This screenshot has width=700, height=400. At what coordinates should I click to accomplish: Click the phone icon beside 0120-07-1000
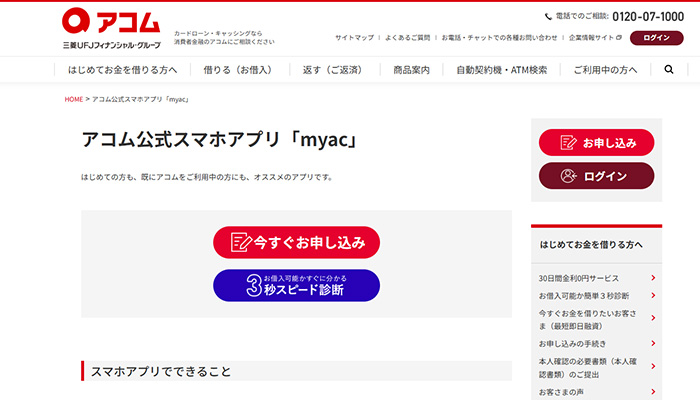point(548,17)
